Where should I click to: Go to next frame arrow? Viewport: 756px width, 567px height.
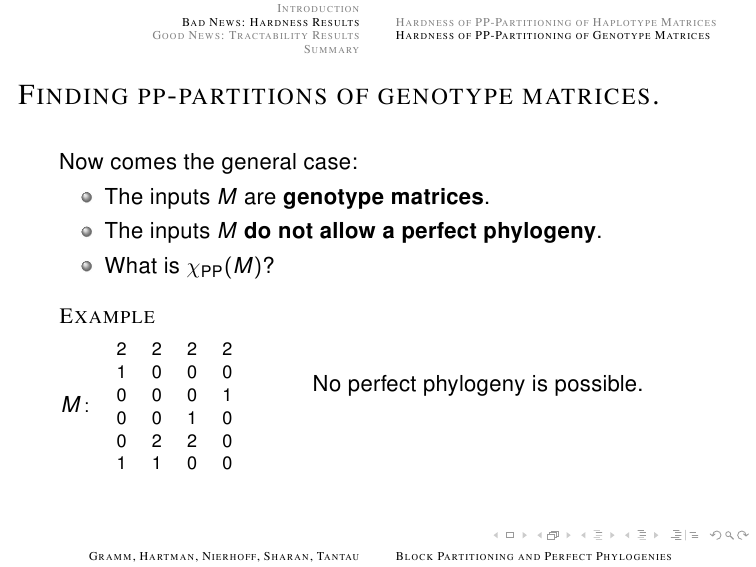tap(568, 535)
